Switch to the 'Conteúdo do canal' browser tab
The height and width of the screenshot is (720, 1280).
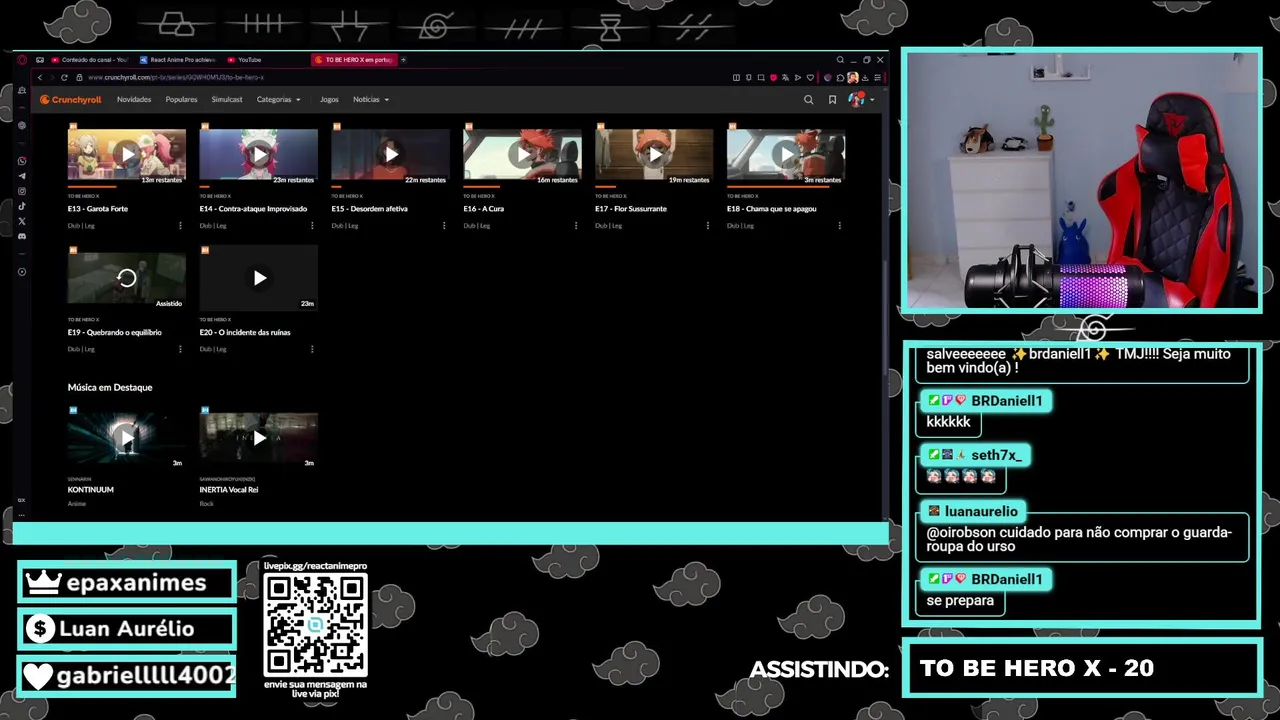(91, 60)
